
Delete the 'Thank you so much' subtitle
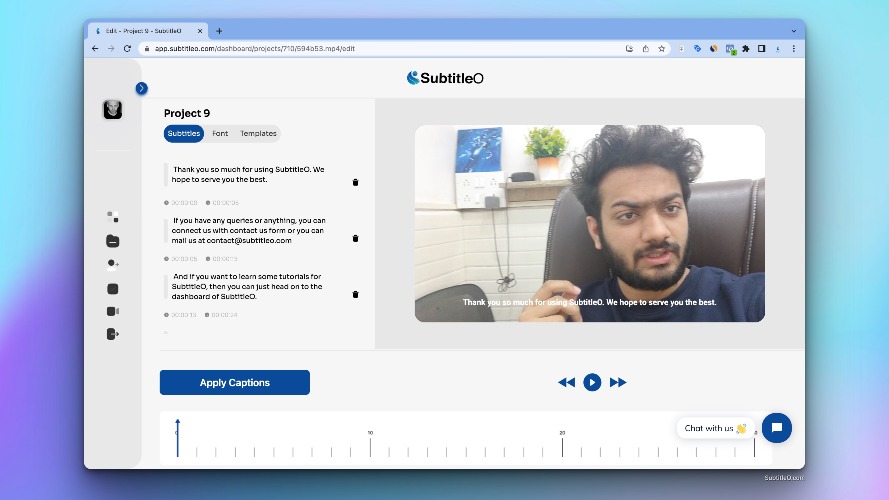click(355, 182)
